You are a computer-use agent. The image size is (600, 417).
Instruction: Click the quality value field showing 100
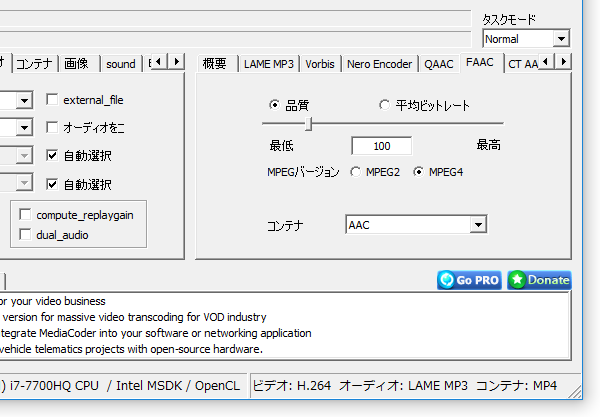(382, 146)
